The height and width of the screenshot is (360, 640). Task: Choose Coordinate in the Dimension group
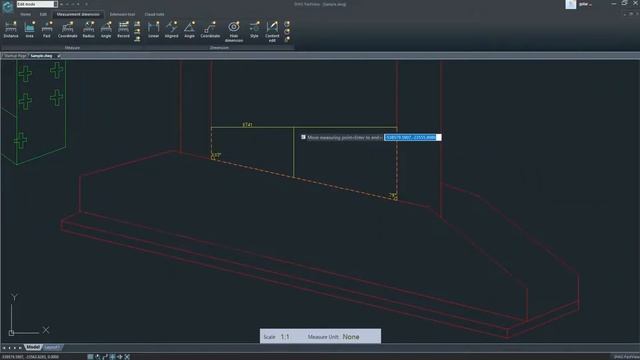[210, 30]
